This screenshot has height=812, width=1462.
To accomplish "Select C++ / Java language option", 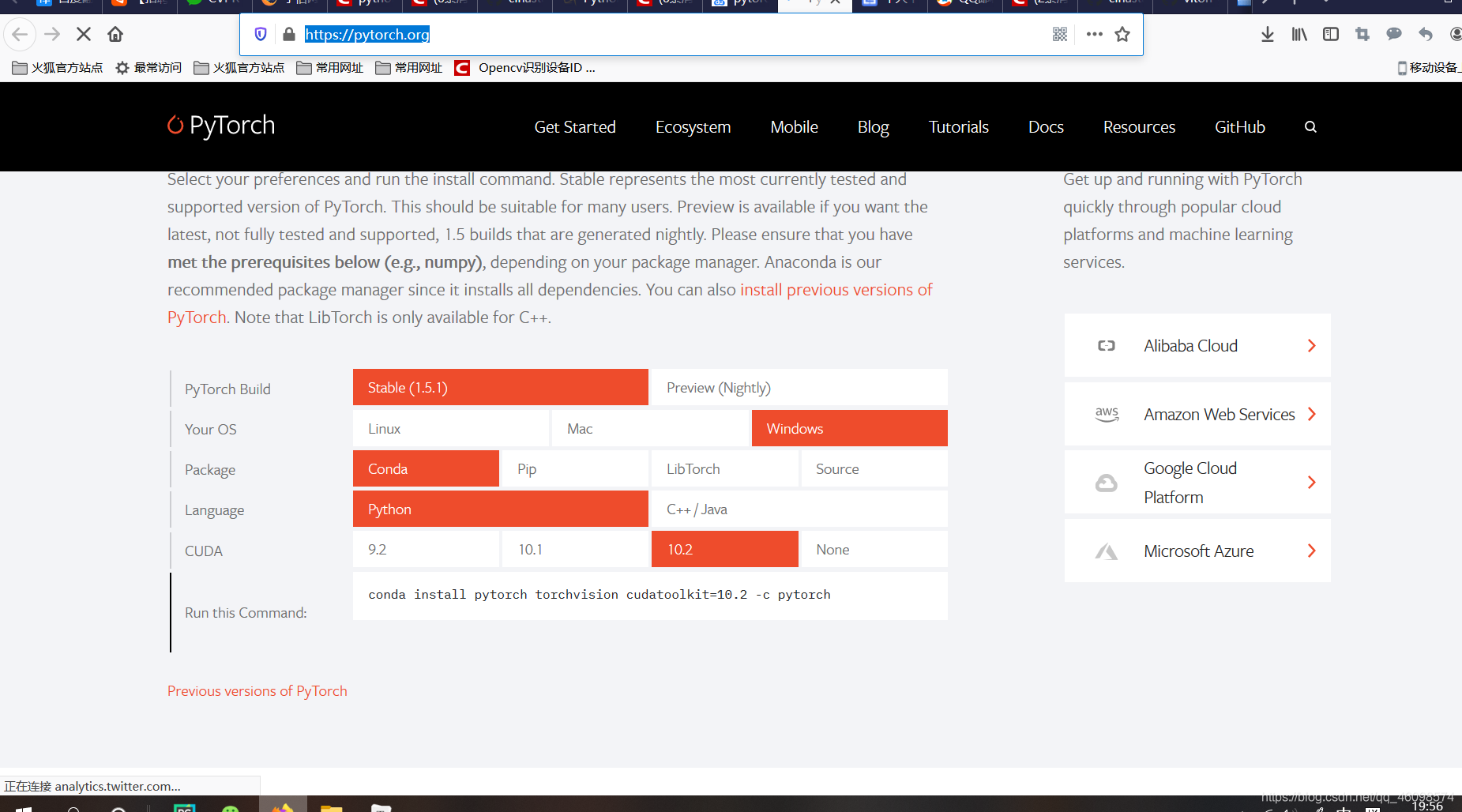I will [799, 509].
